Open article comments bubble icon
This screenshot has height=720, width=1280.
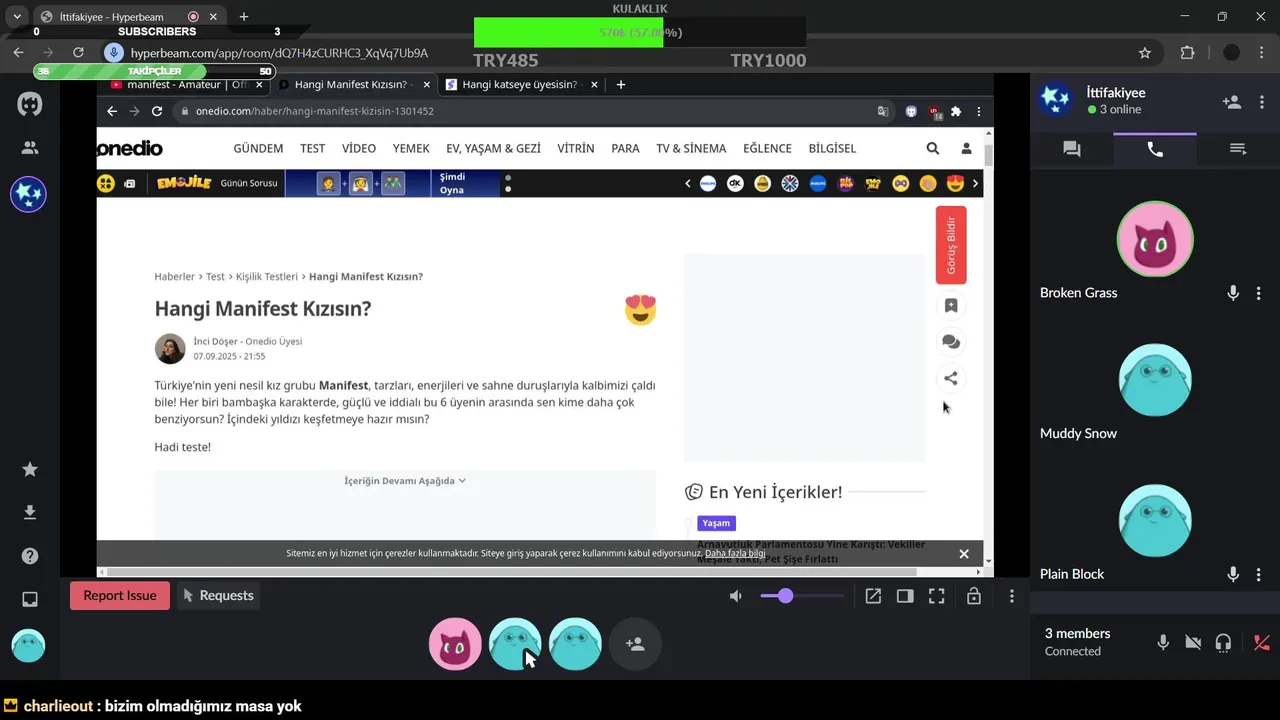tap(951, 342)
